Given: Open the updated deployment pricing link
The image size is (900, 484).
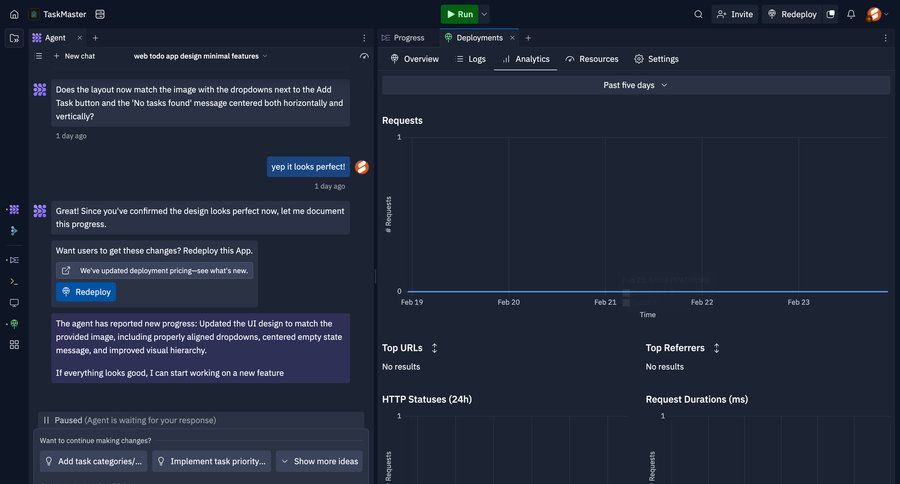Looking at the screenshot, I should click(154, 270).
